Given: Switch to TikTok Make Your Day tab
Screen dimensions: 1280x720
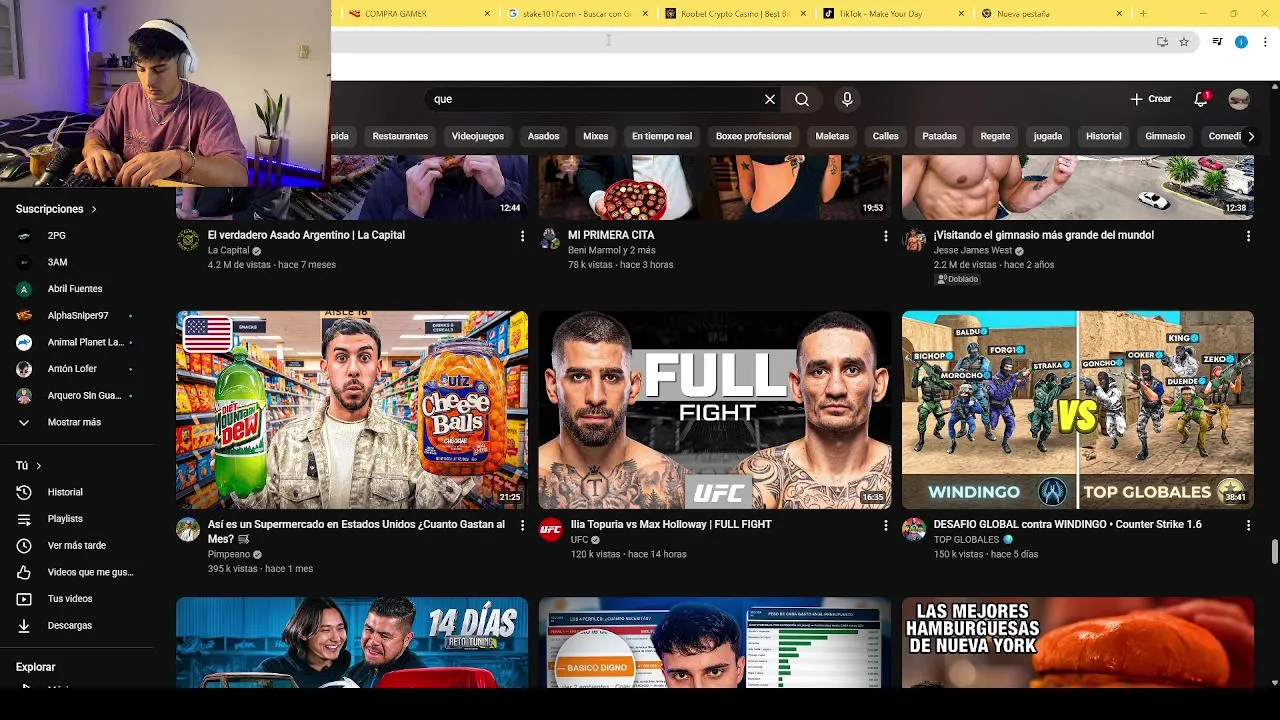Looking at the screenshot, I should pyautogui.click(x=893, y=14).
